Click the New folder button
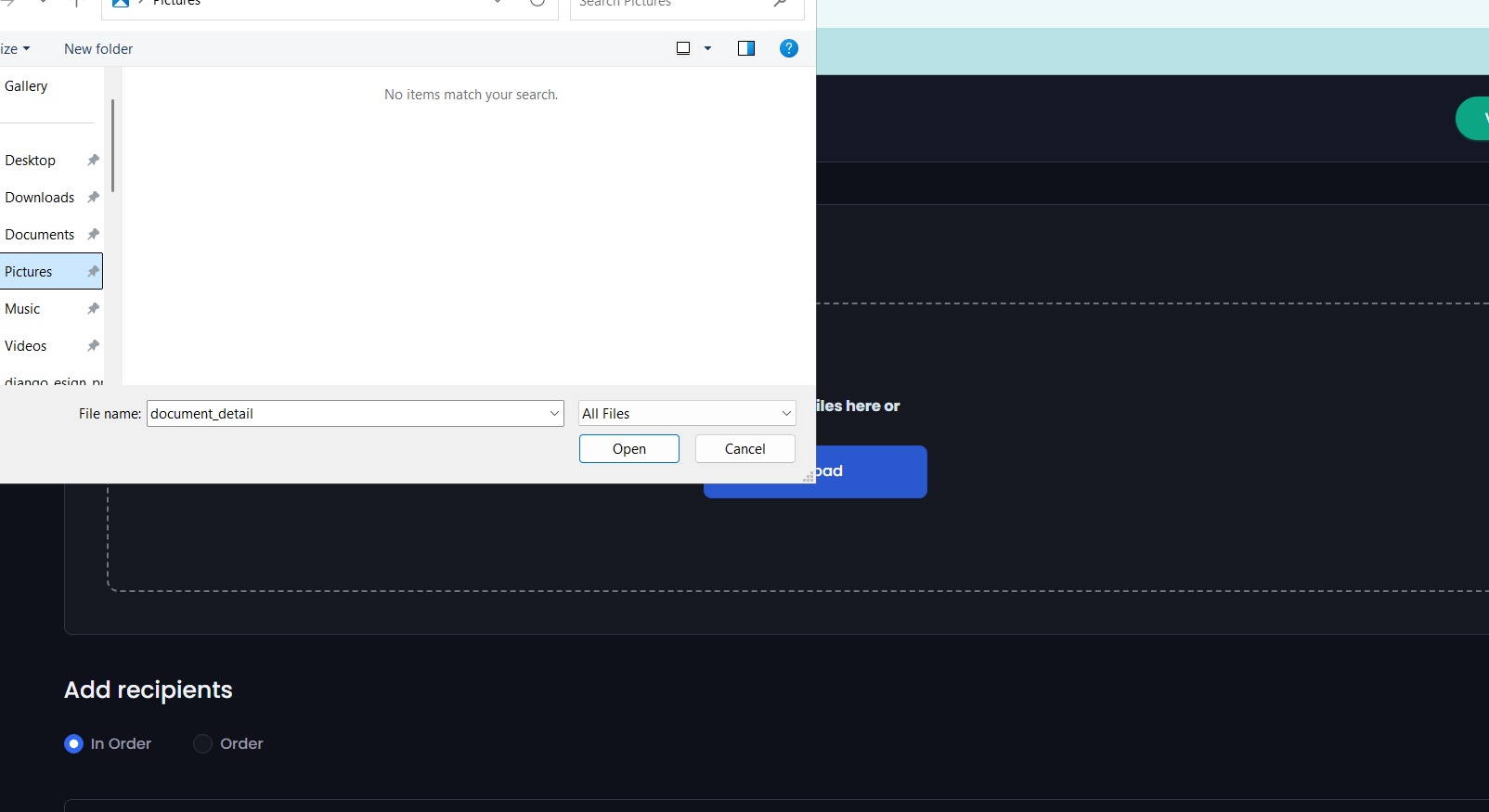Image resolution: width=1489 pixels, height=812 pixels. click(98, 49)
